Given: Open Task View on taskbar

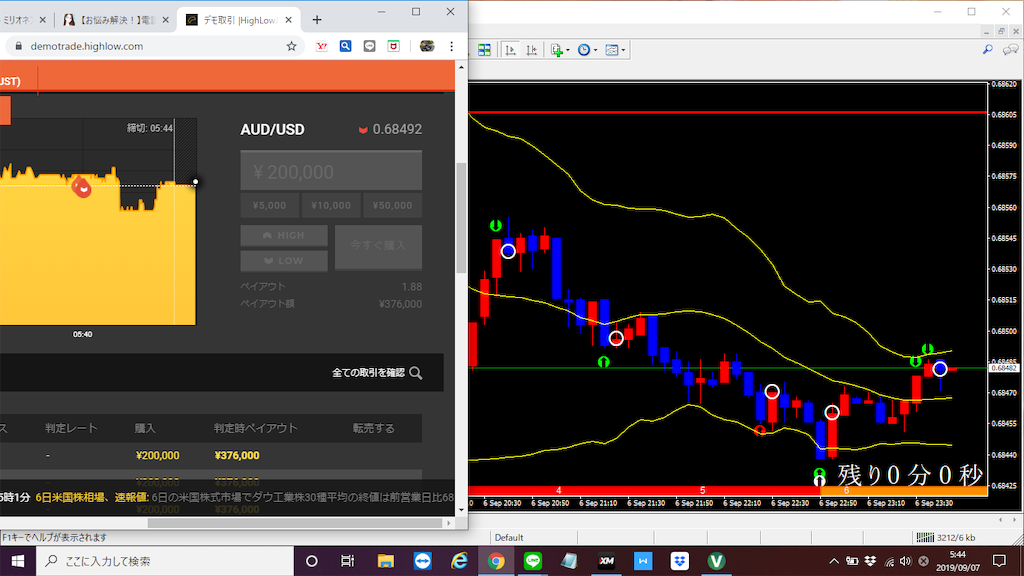Looking at the screenshot, I should click(347, 561).
